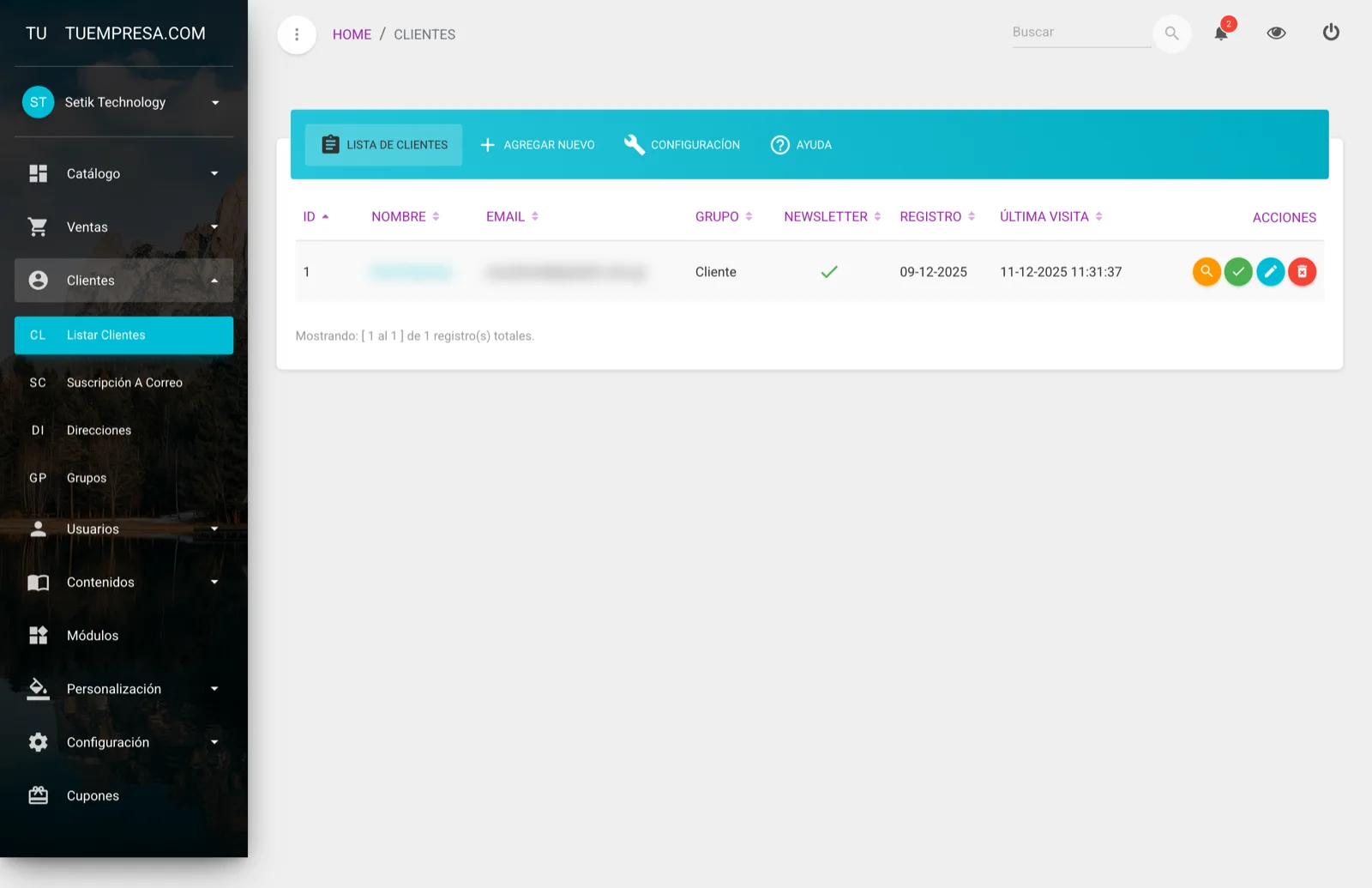
Task: Click the Clientes person icon
Action: [39, 281]
